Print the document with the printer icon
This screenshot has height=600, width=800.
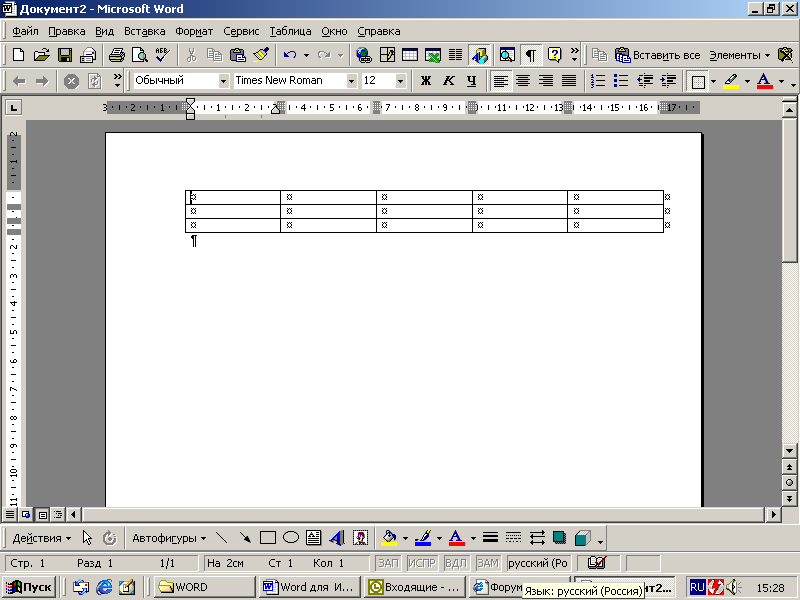click(117, 55)
